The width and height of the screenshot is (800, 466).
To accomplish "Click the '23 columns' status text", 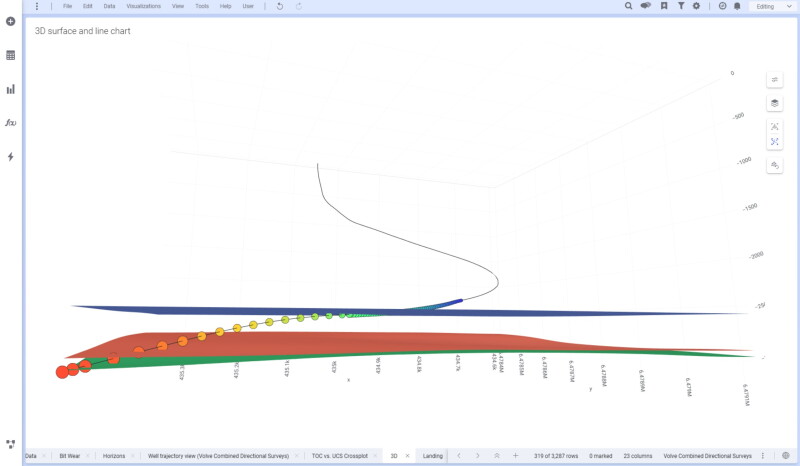I will [x=638, y=456].
